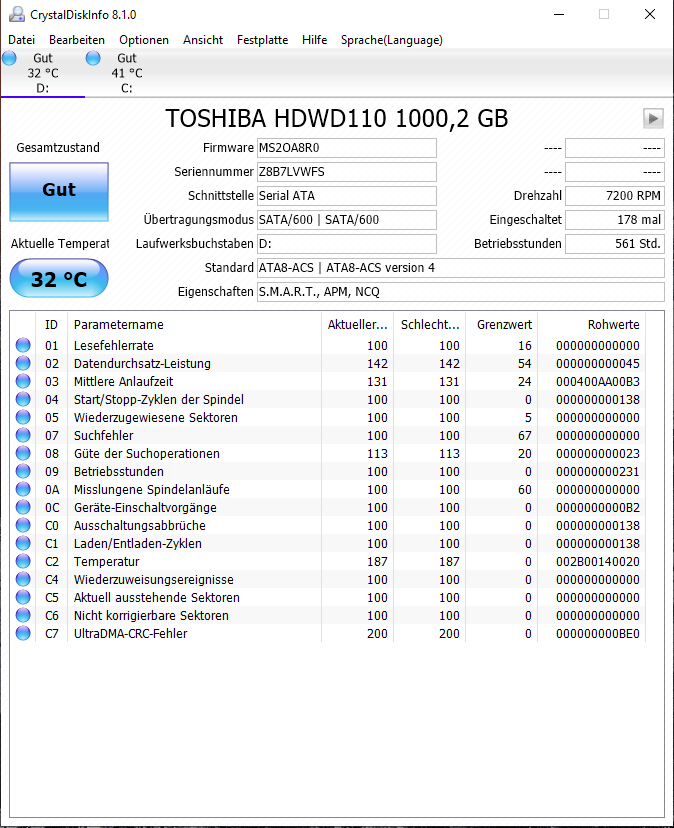Select the Temperatur parameter name
674x828 pixels.
click(106, 561)
